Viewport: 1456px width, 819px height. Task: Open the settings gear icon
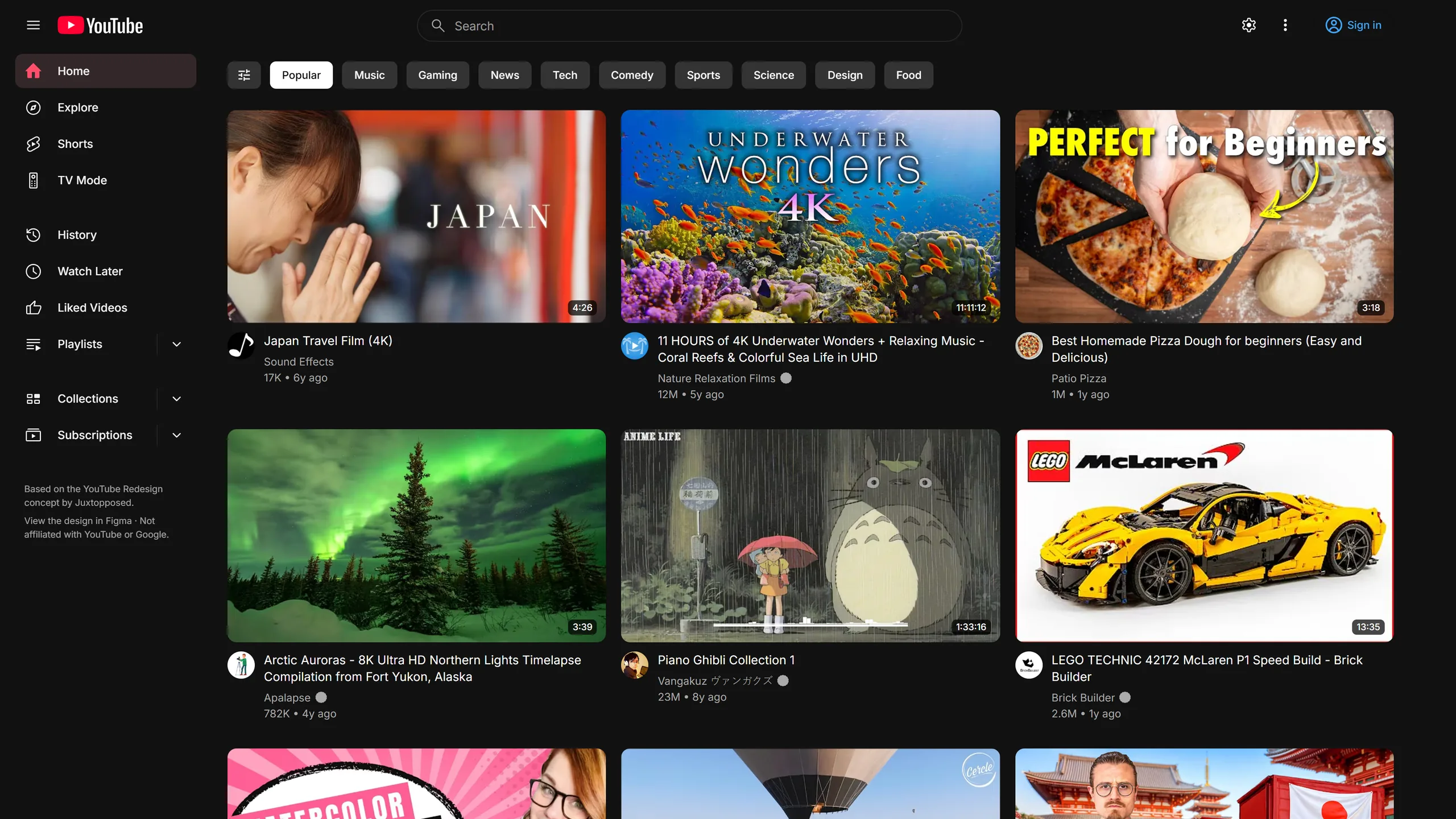point(1248,25)
